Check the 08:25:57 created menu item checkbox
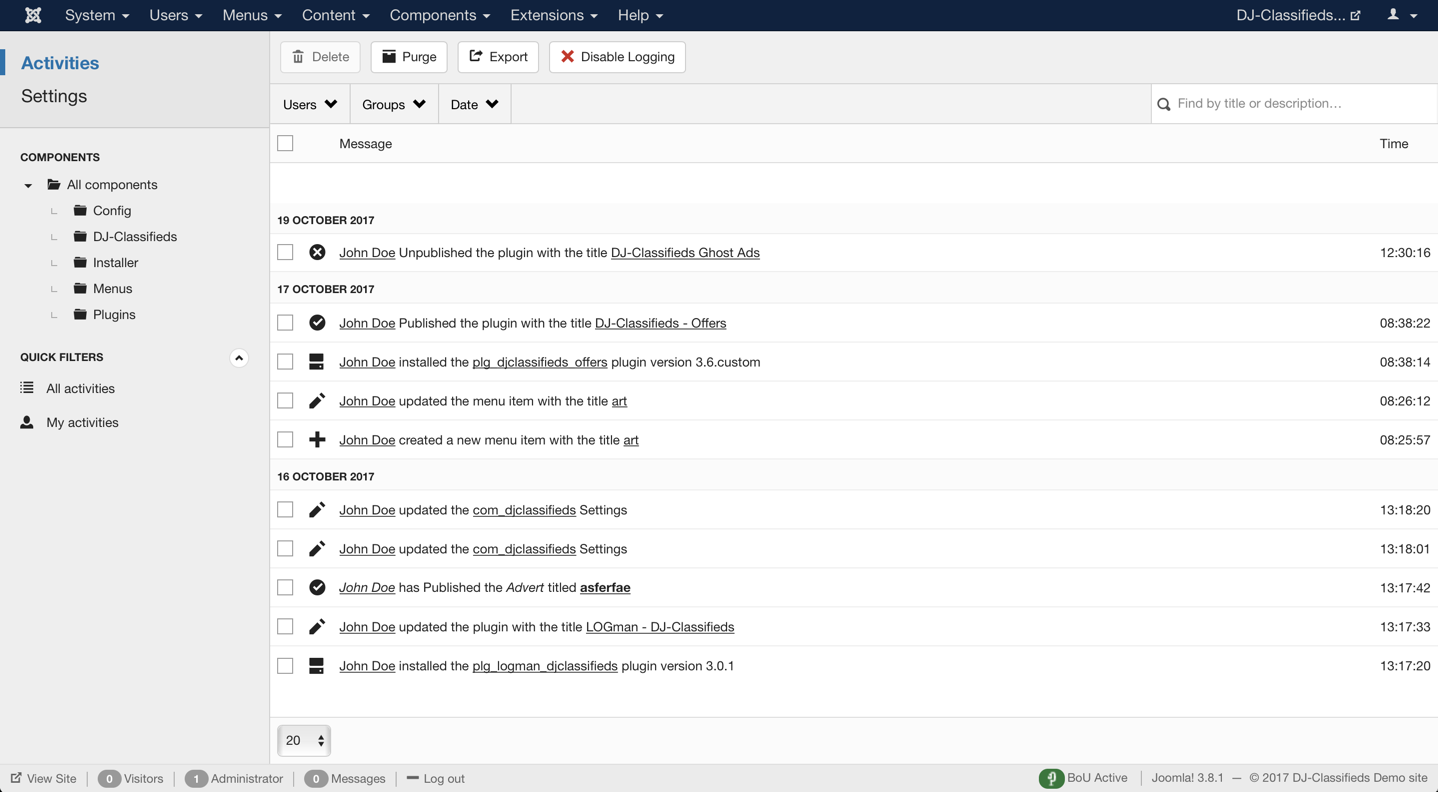Screen dimensions: 1438x792 click(x=285, y=440)
